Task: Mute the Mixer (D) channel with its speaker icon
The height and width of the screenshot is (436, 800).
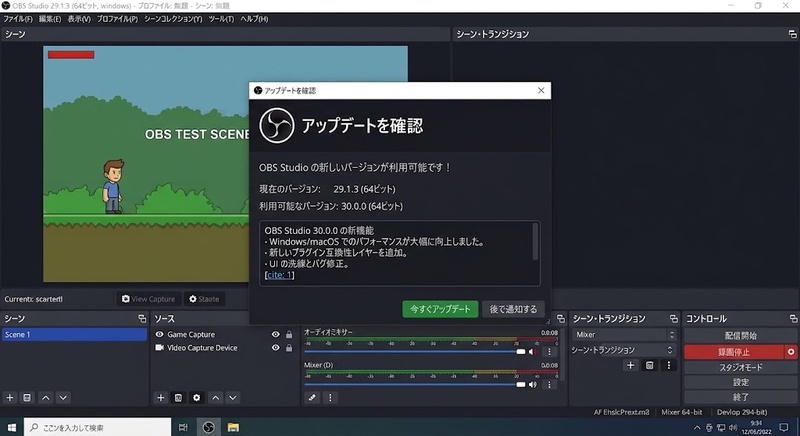Action: point(533,384)
